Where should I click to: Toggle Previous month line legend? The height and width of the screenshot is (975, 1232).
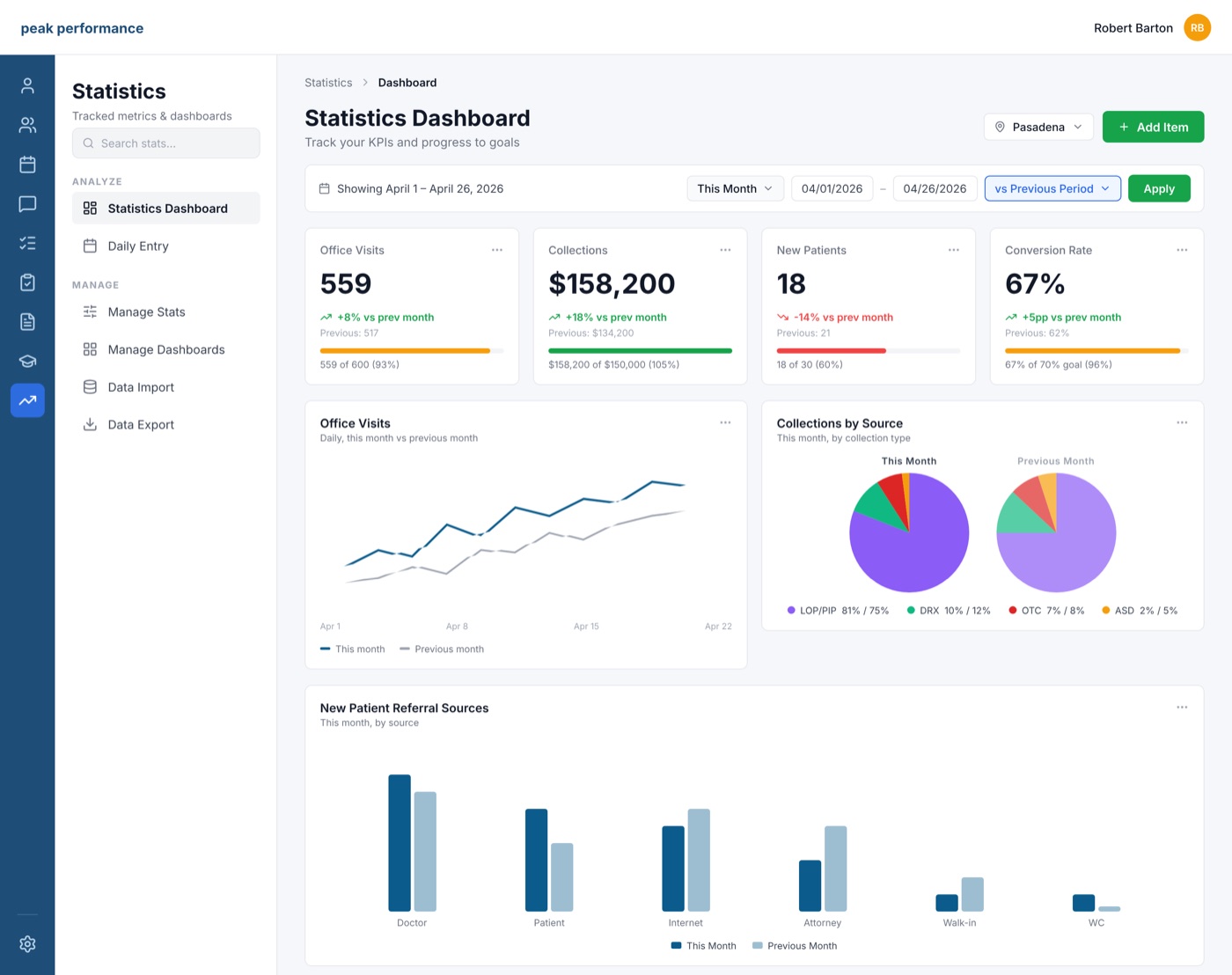click(442, 649)
